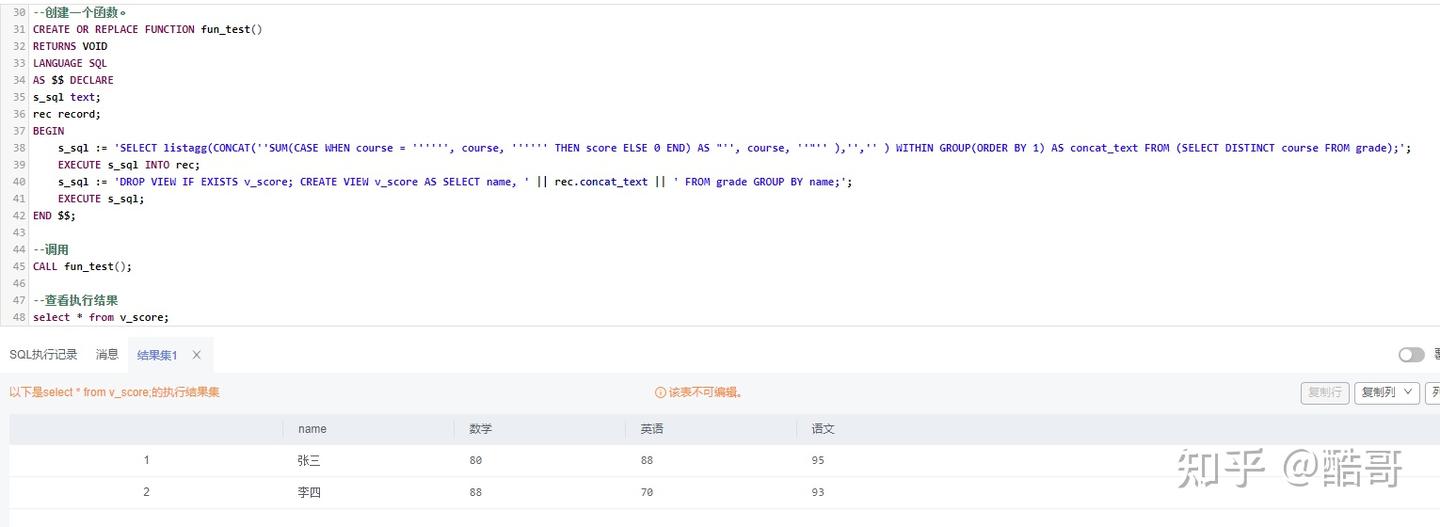Open the 复制列 dropdown
Image resolution: width=1440 pixels, height=527 pixels.
coord(1388,393)
